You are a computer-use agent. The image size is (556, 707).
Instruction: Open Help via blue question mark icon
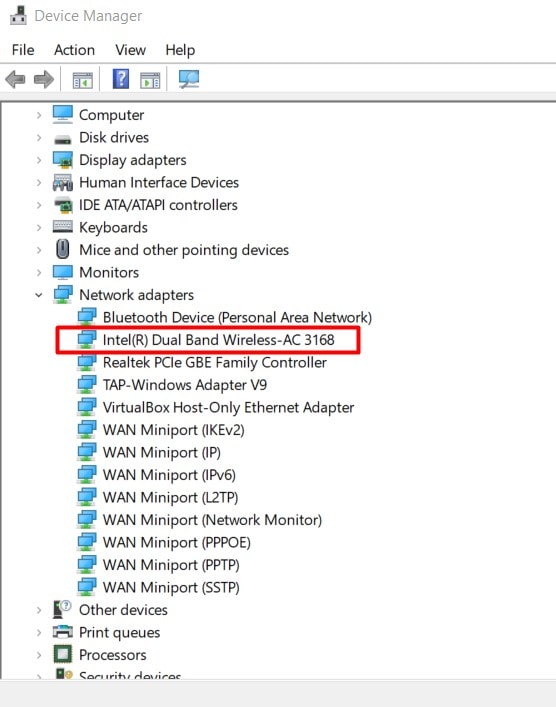click(x=121, y=79)
